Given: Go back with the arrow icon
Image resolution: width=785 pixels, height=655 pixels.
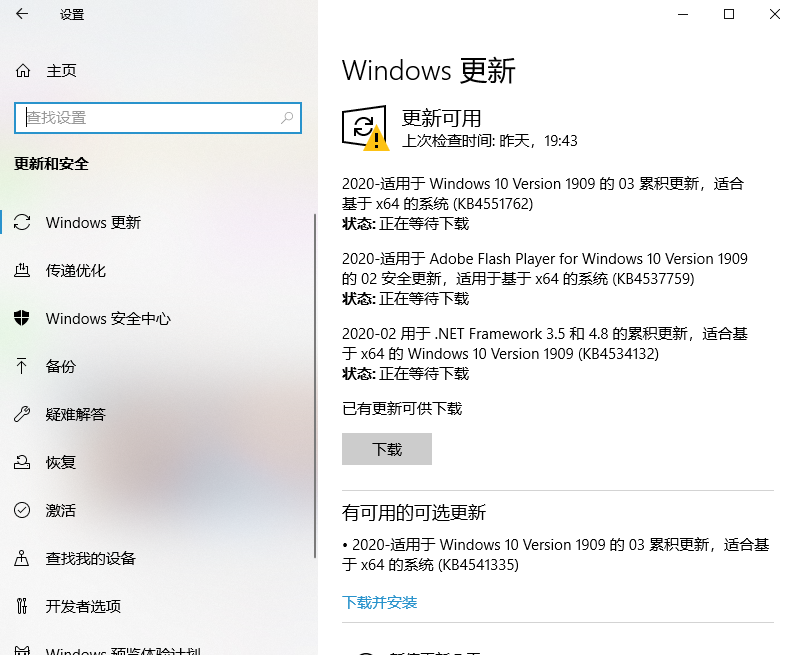Looking at the screenshot, I should (x=22, y=14).
